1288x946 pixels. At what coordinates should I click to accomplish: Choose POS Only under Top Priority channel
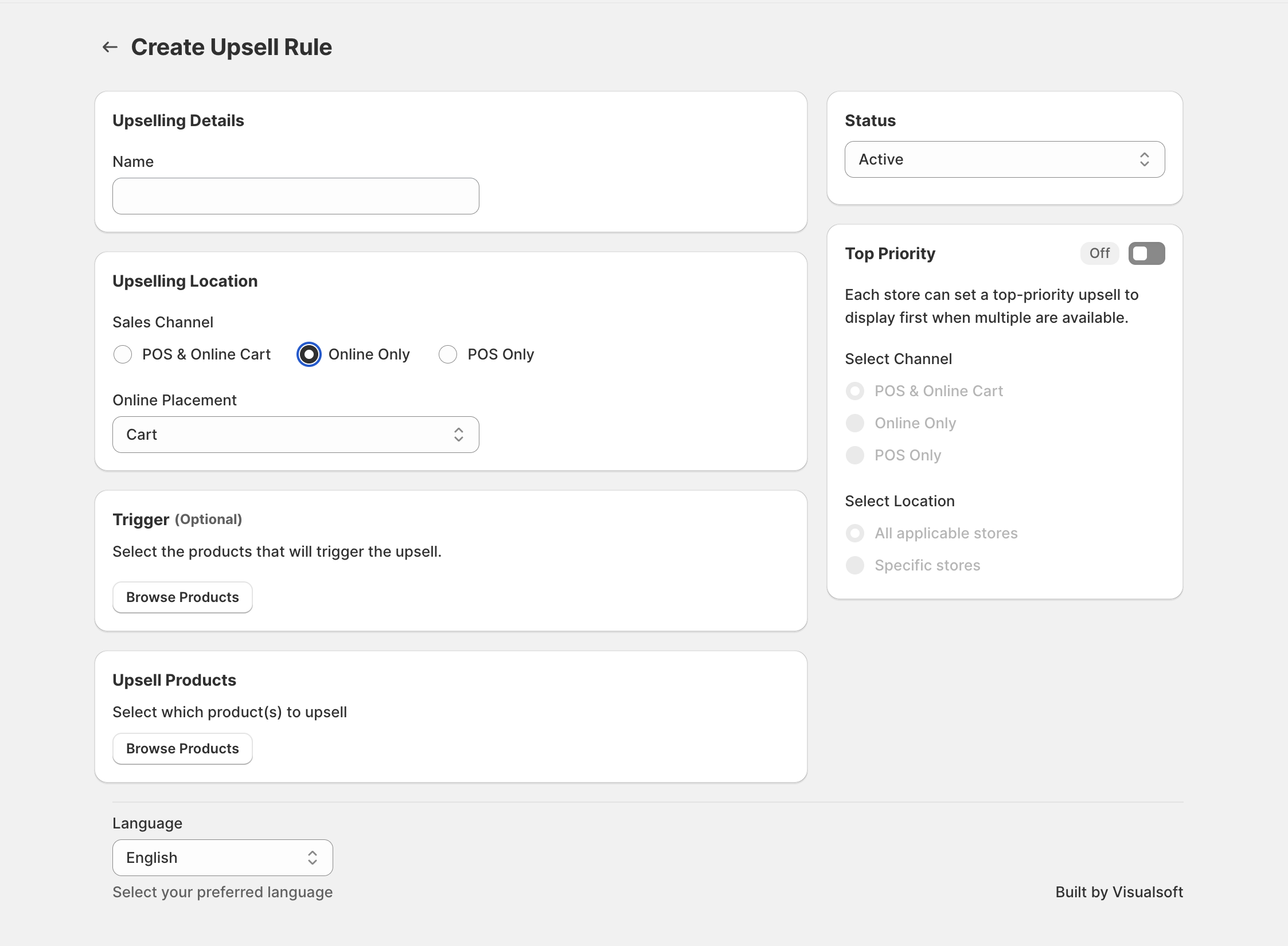pyautogui.click(x=855, y=455)
